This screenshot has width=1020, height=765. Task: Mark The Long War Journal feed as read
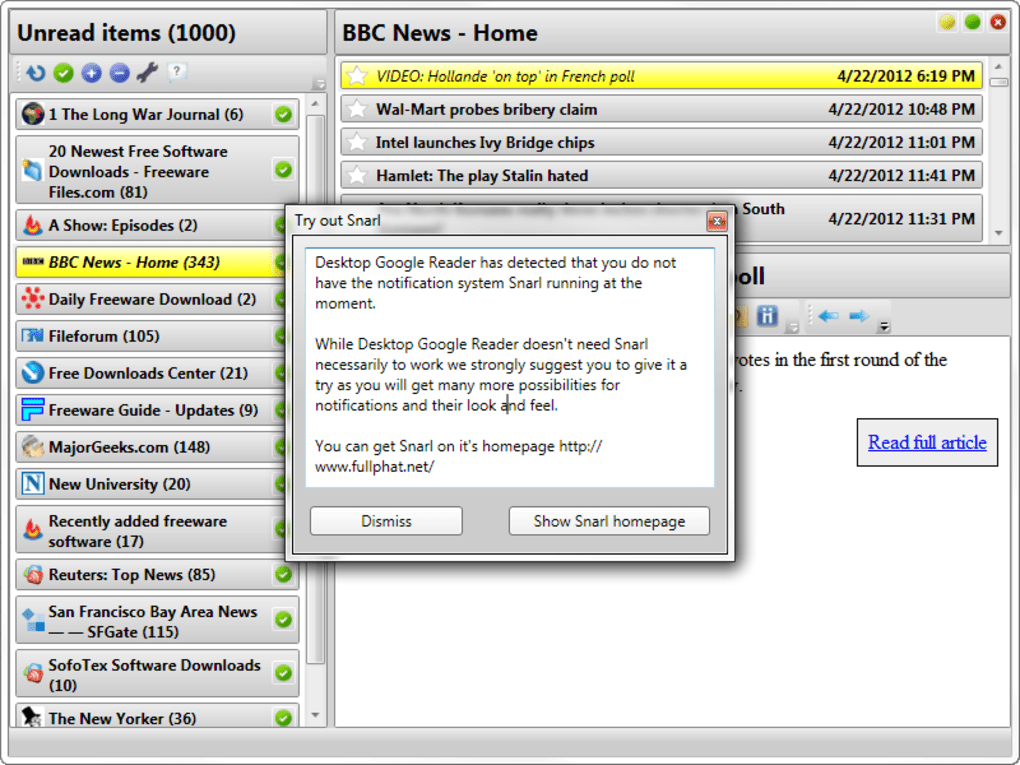tap(283, 114)
